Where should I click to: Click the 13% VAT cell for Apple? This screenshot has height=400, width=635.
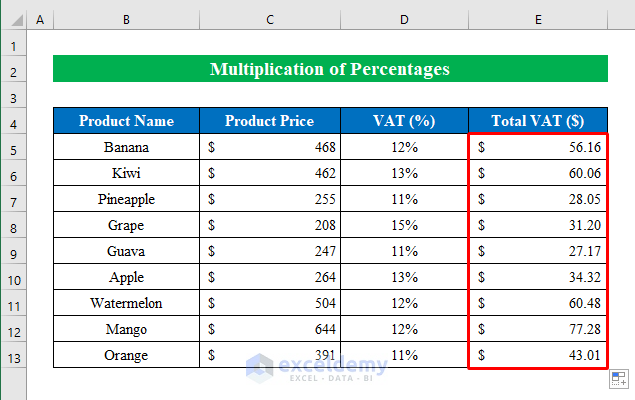tap(404, 277)
